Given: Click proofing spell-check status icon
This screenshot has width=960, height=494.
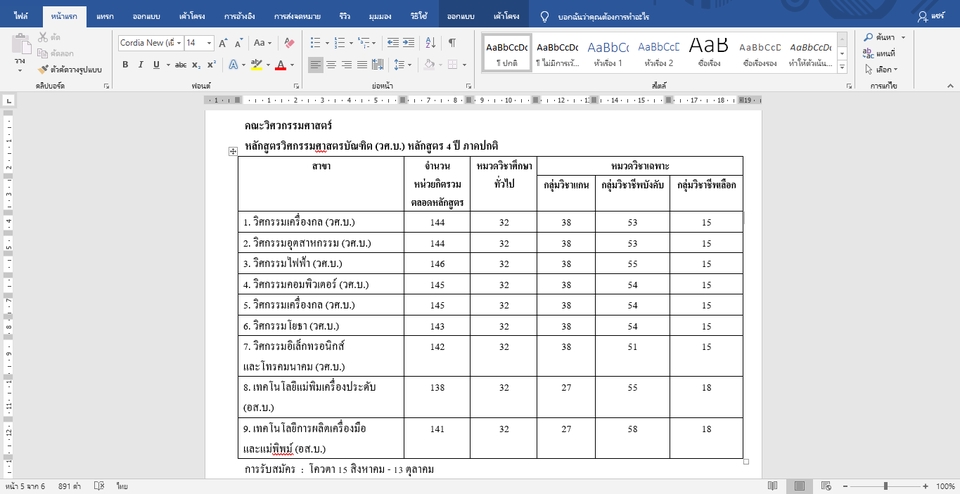Looking at the screenshot, I should coord(99,486).
